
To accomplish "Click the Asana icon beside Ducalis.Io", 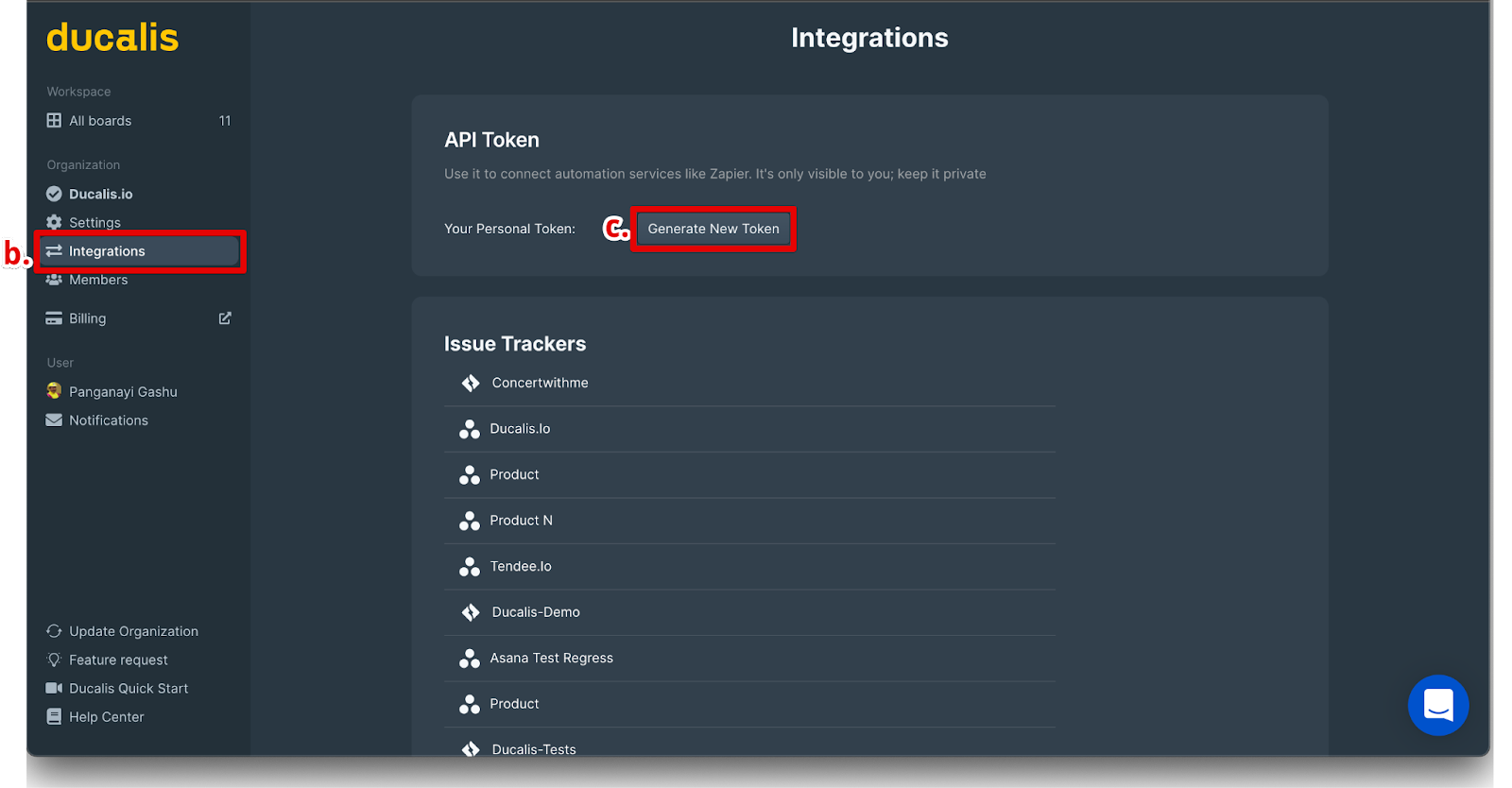I will pyautogui.click(x=470, y=429).
